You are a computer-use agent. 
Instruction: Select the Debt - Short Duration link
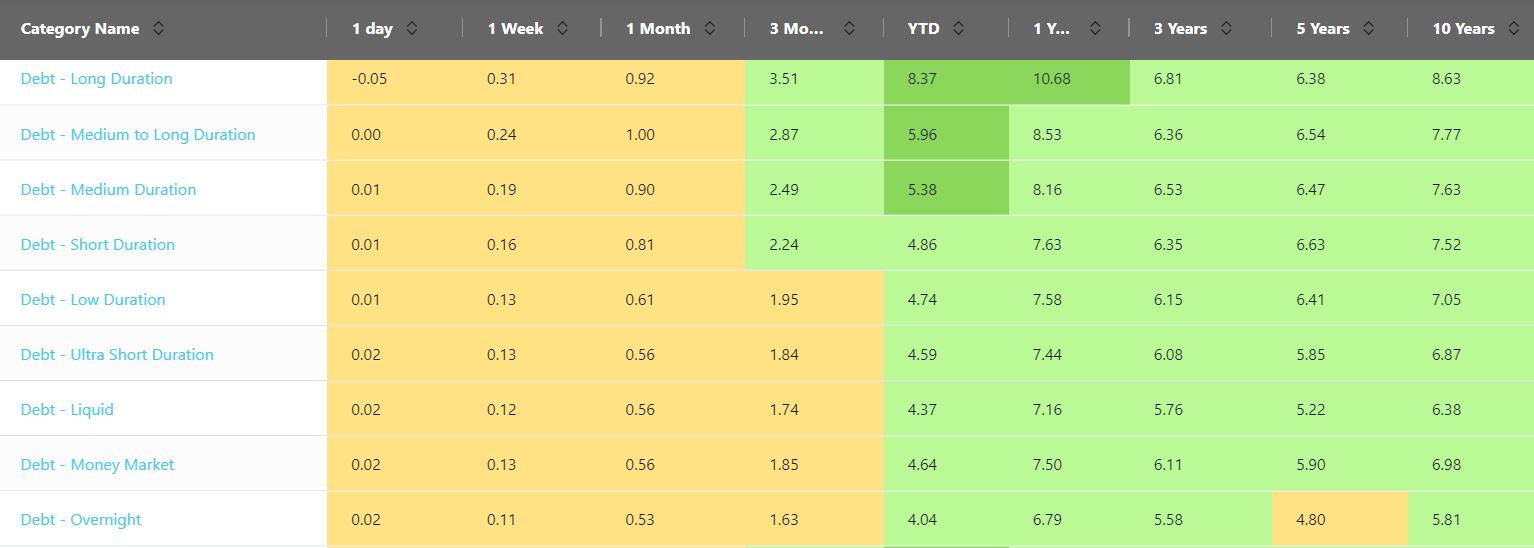coord(97,245)
